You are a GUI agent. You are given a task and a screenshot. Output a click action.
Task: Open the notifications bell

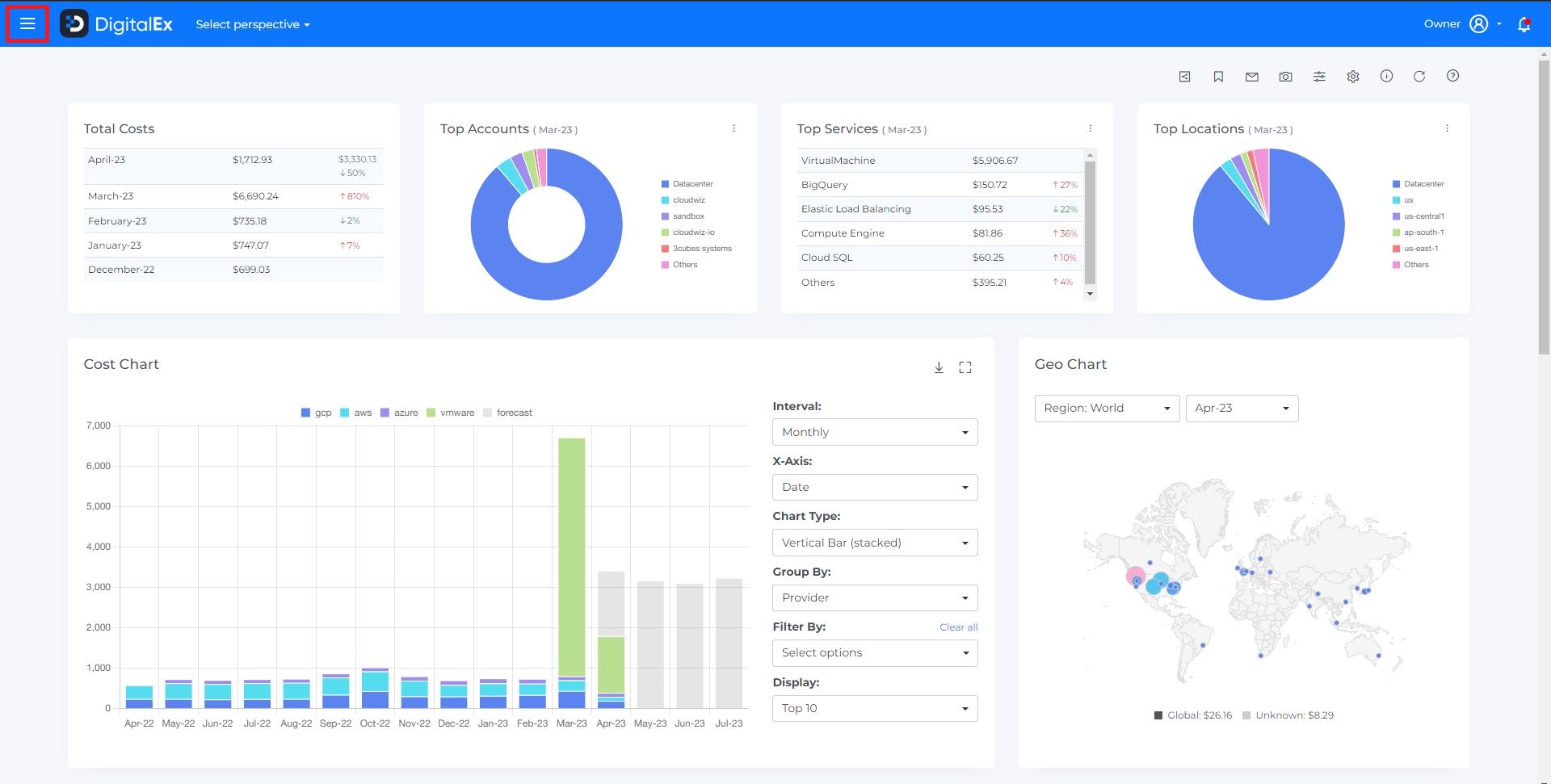tap(1524, 24)
